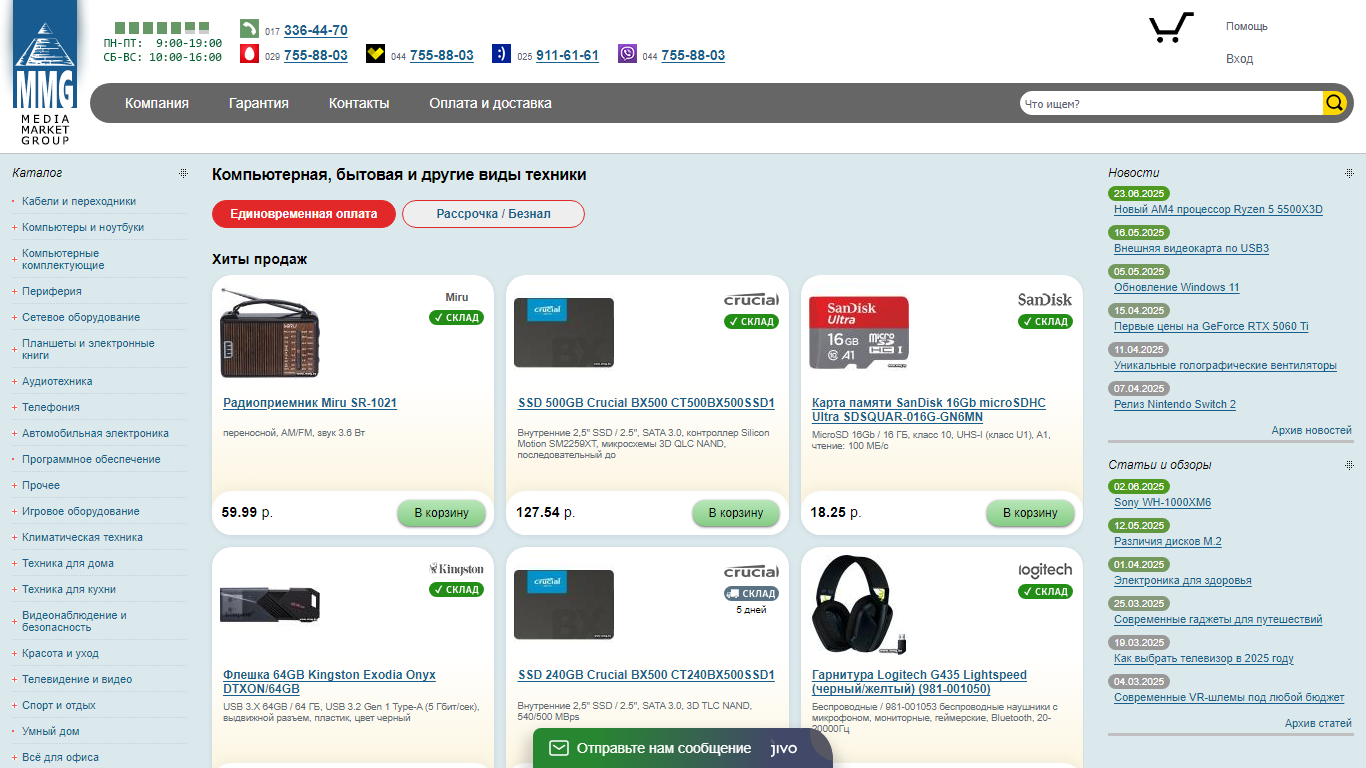Viewport: 1366px width, 768px height.
Task: Click the Logitech G435 headset image
Action: click(x=859, y=604)
